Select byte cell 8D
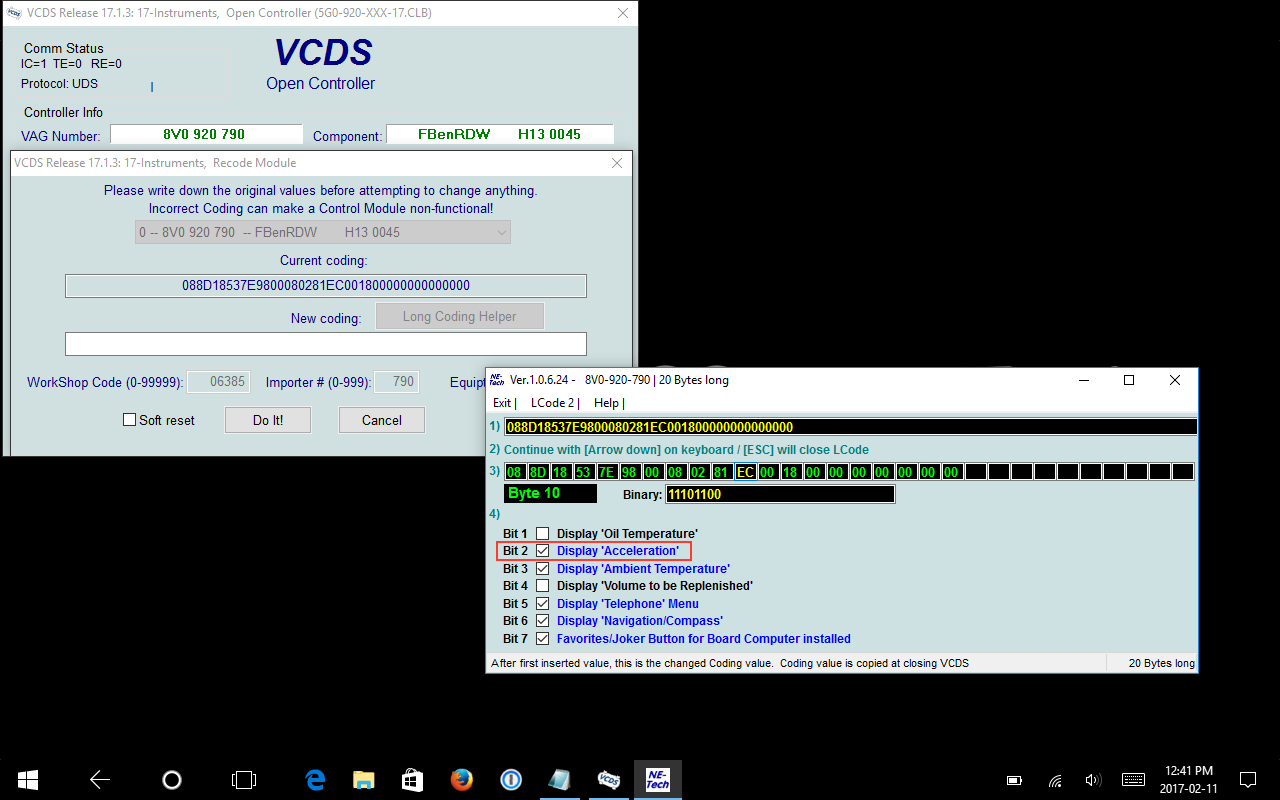 coord(538,472)
